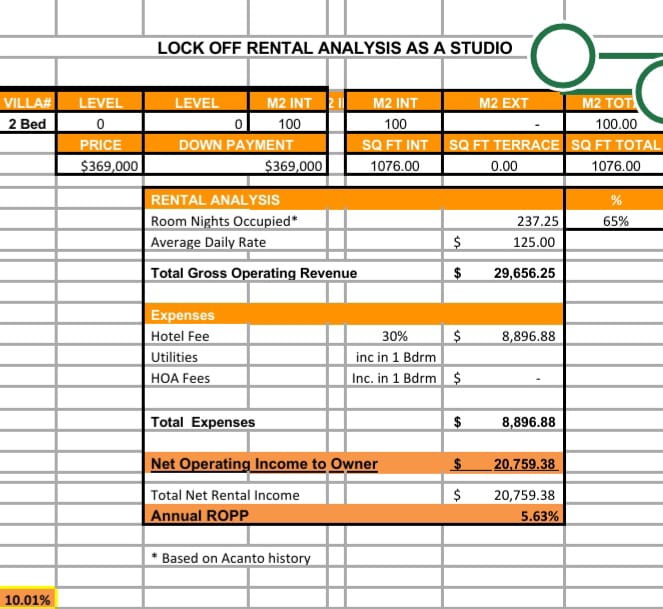The width and height of the screenshot is (663, 609).
Task: Select the 'VILLA#' header cell
Action: click(27, 103)
